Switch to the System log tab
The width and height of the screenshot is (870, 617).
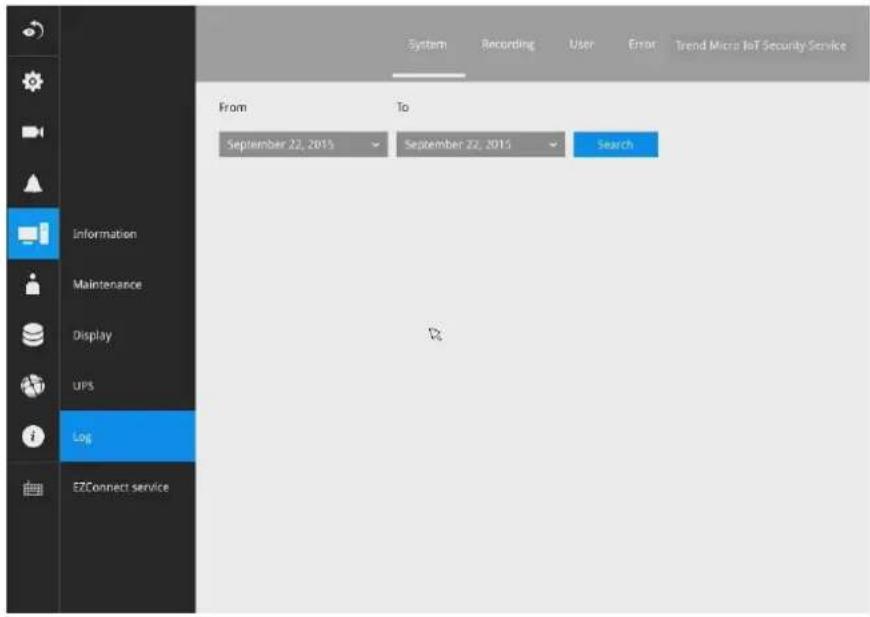coord(428,44)
